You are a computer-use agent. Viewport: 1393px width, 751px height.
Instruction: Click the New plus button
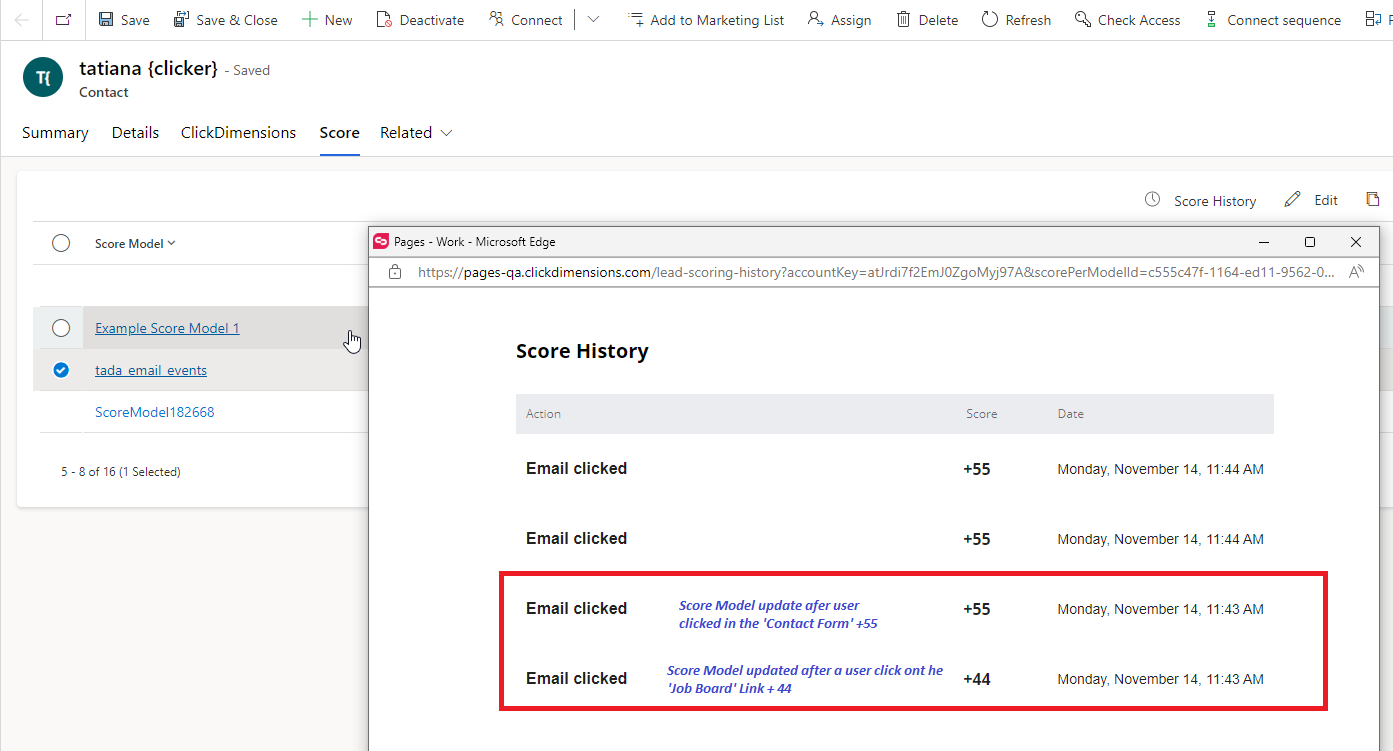(x=327, y=20)
